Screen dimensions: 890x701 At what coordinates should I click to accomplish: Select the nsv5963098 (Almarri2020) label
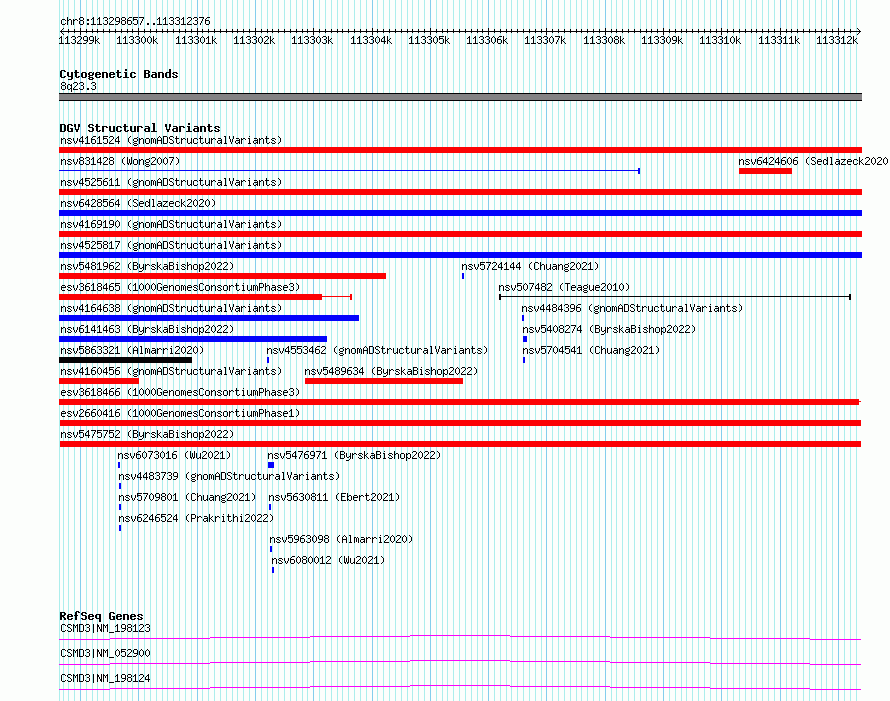(x=341, y=539)
